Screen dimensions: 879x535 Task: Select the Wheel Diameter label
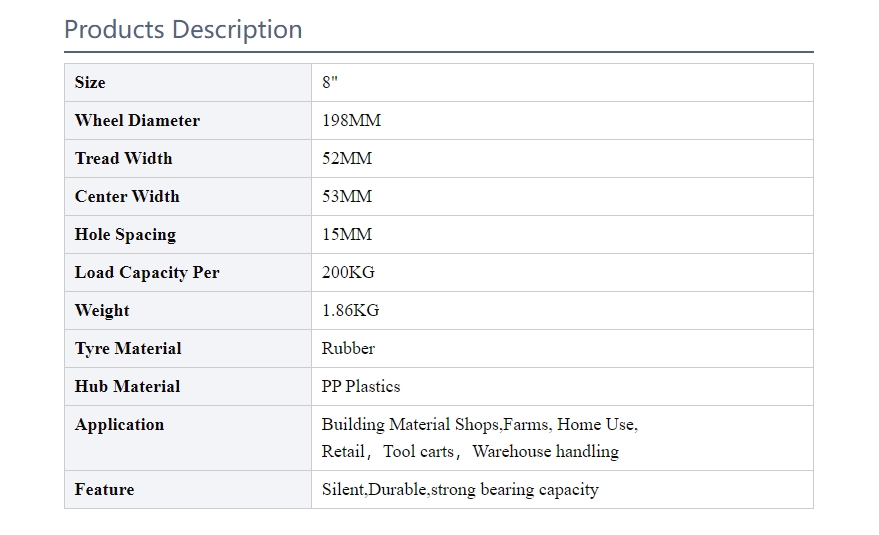point(137,121)
